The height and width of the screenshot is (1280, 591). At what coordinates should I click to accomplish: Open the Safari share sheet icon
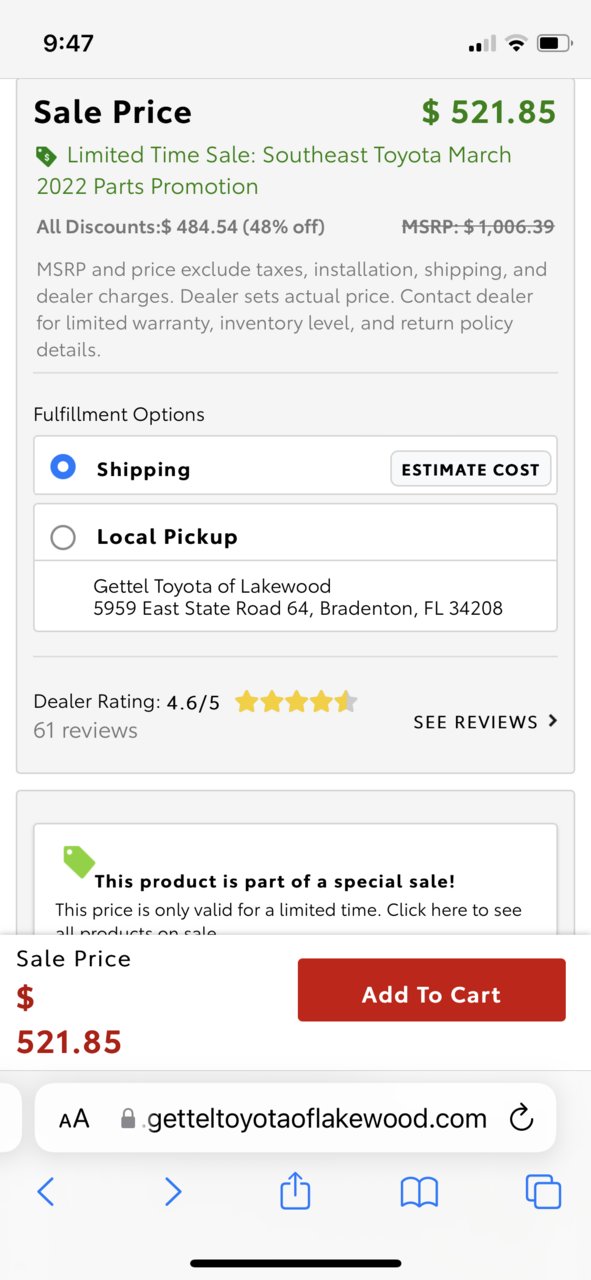pos(295,1189)
